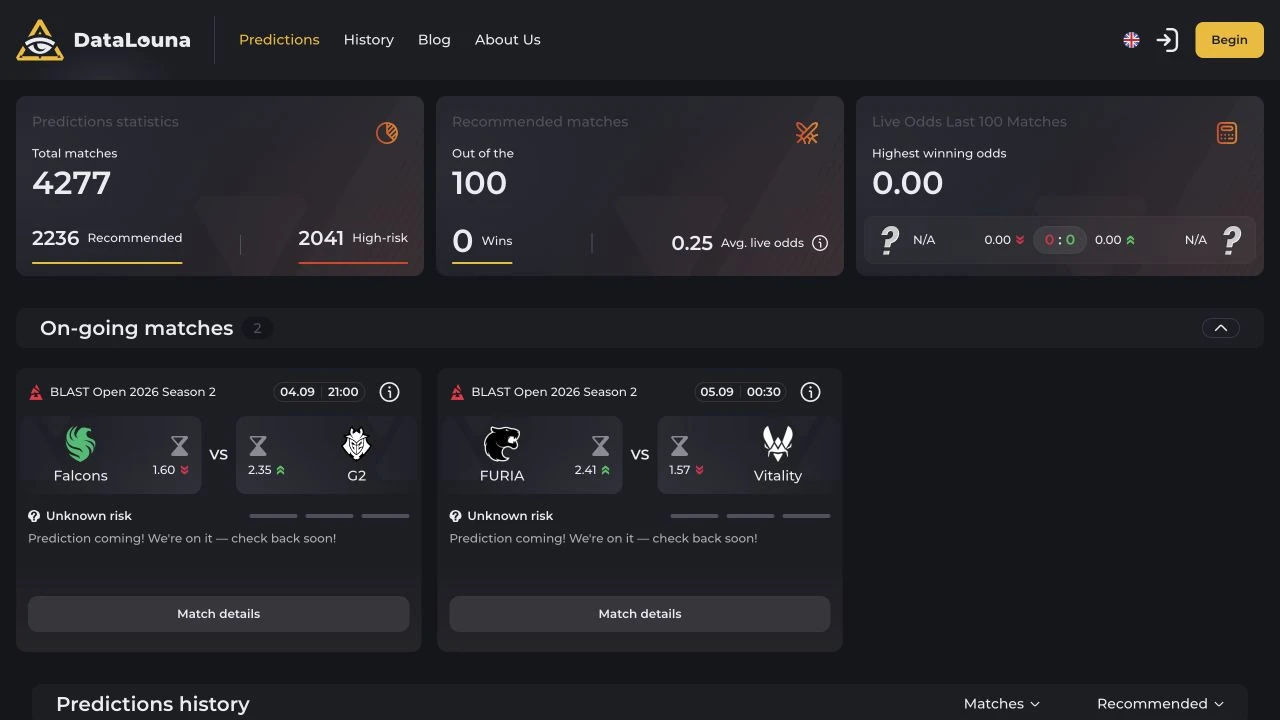Click the on-going matches count badge 2
1280x720 pixels.
point(257,328)
